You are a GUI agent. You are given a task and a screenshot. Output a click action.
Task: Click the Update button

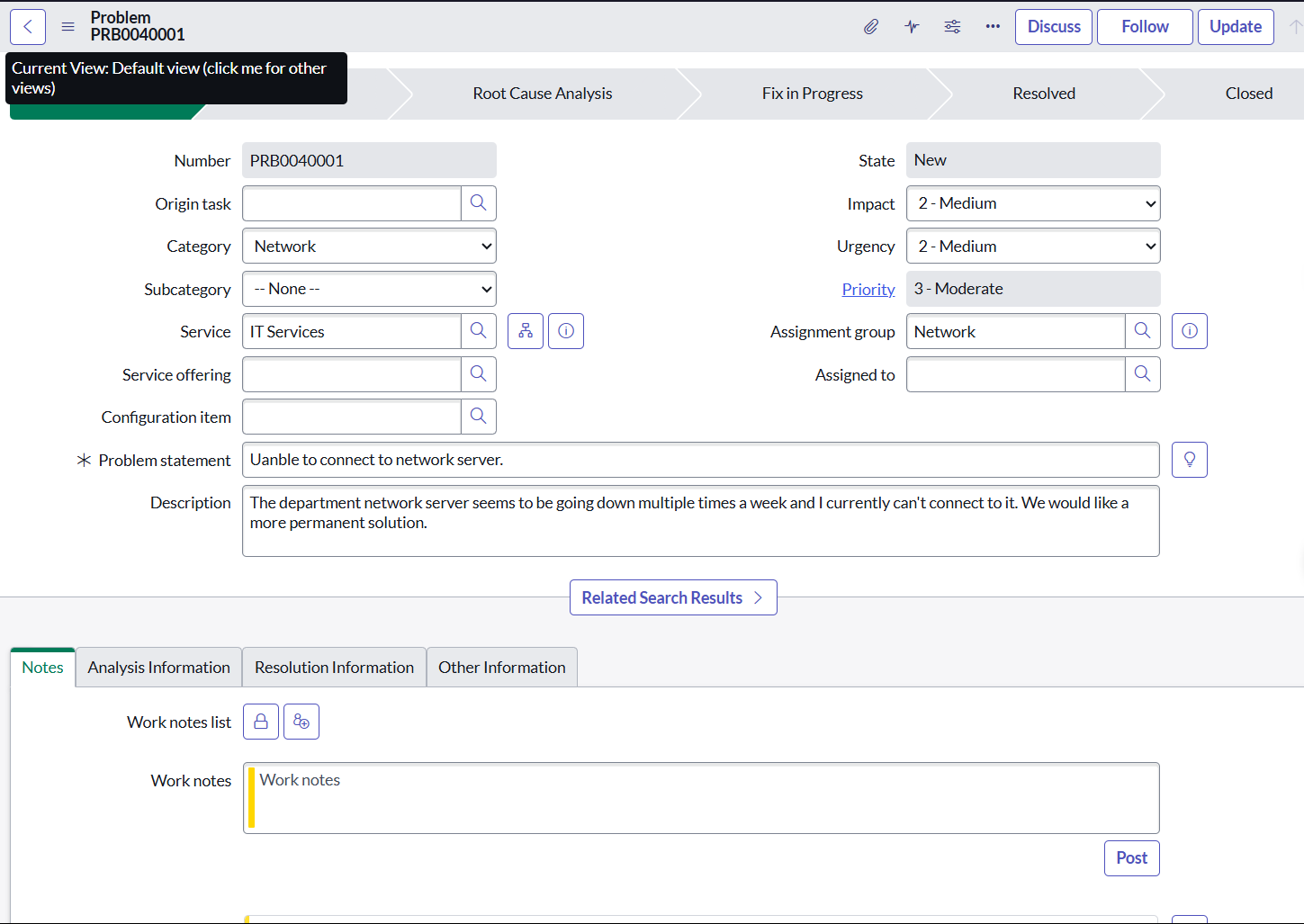click(x=1236, y=27)
